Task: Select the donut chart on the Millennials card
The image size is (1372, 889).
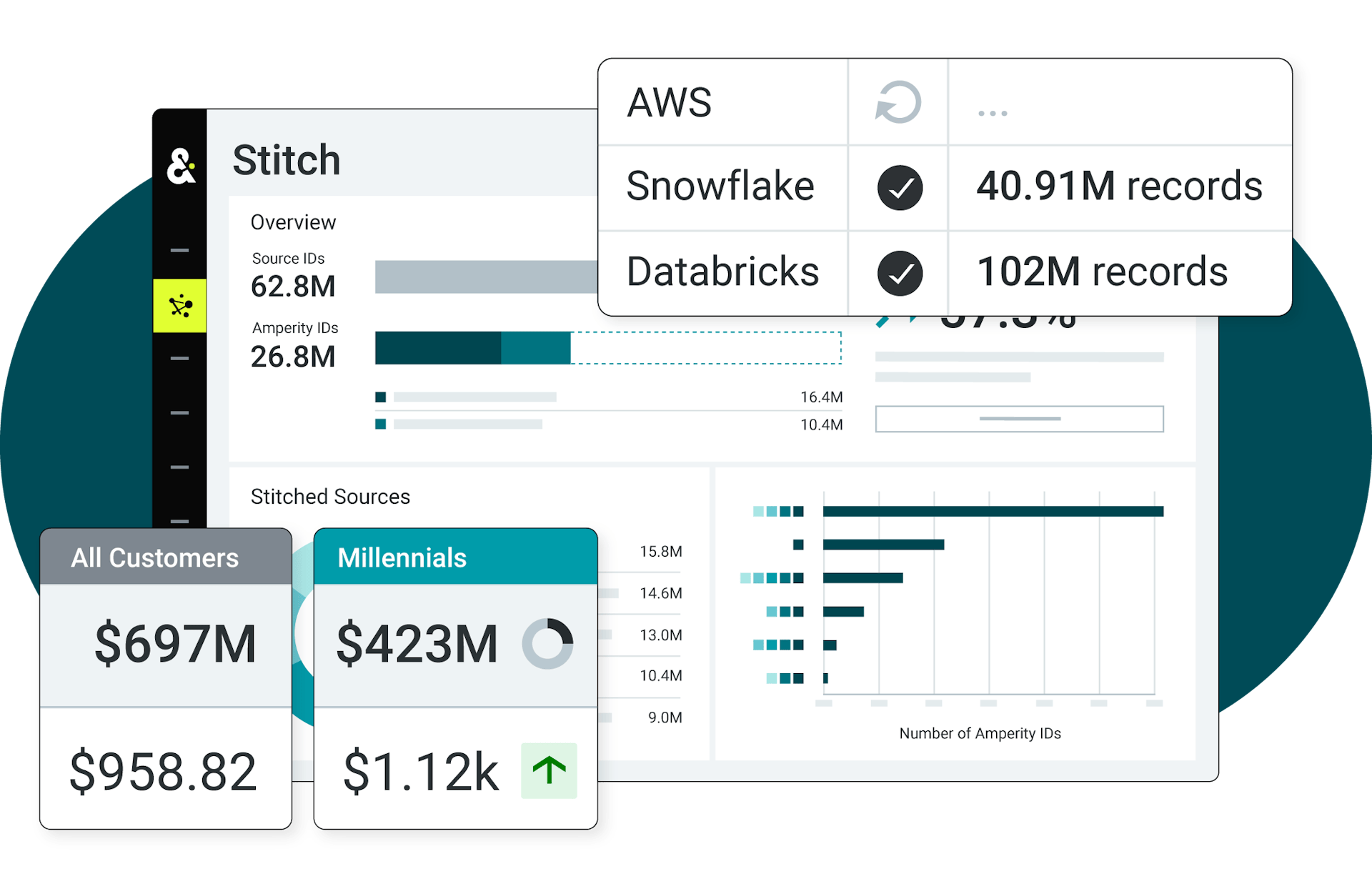Action: (x=550, y=642)
